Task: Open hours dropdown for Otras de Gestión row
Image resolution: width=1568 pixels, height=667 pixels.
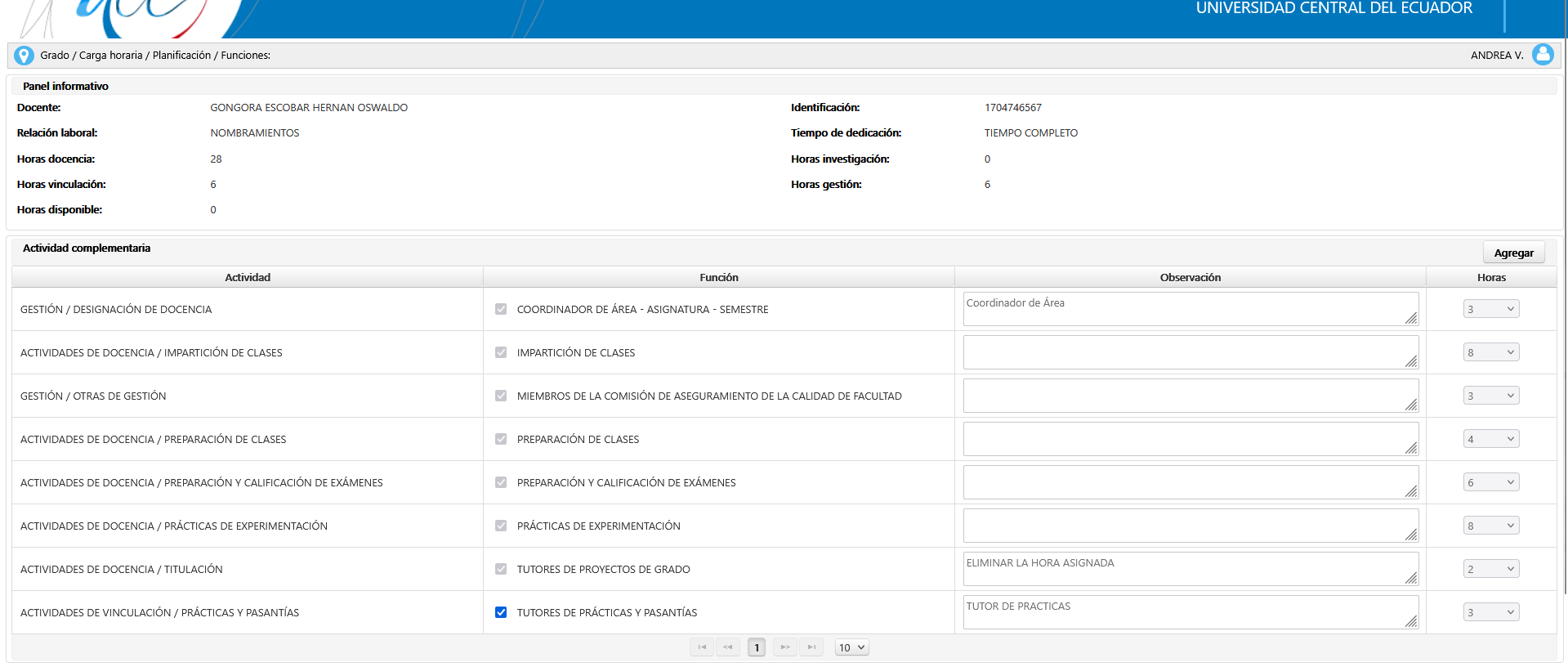Action: click(1491, 396)
